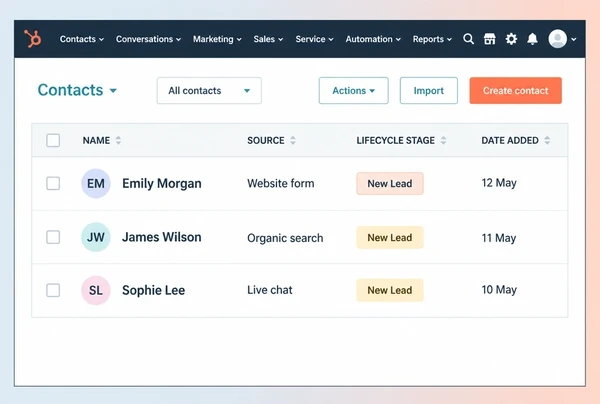Open the Sophie Lee contact name
Image resolution: width=600 pixels, height=404 pixels.
pos(153,290)
